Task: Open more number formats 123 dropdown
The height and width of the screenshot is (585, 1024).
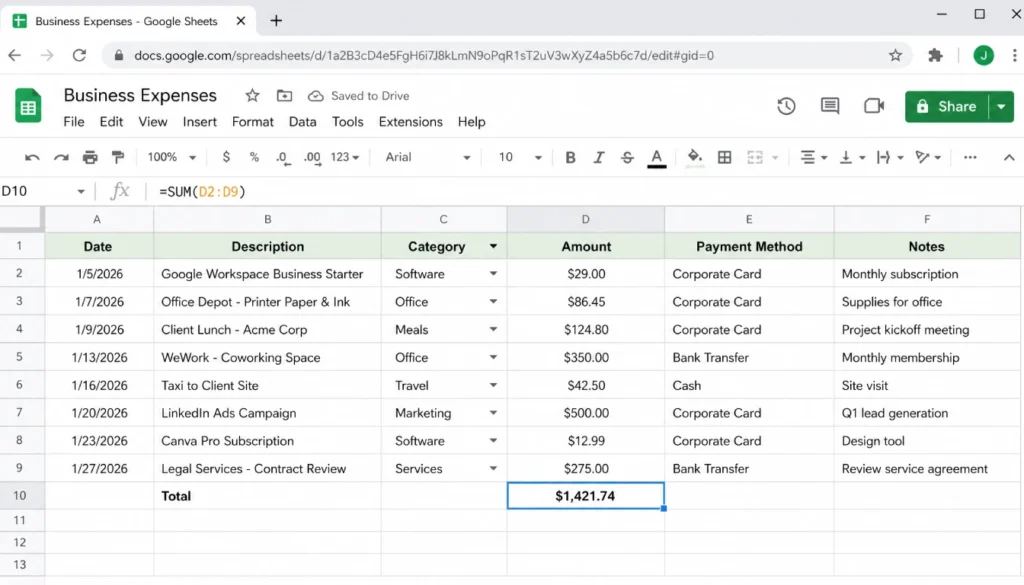Action: tap(345, 157)
